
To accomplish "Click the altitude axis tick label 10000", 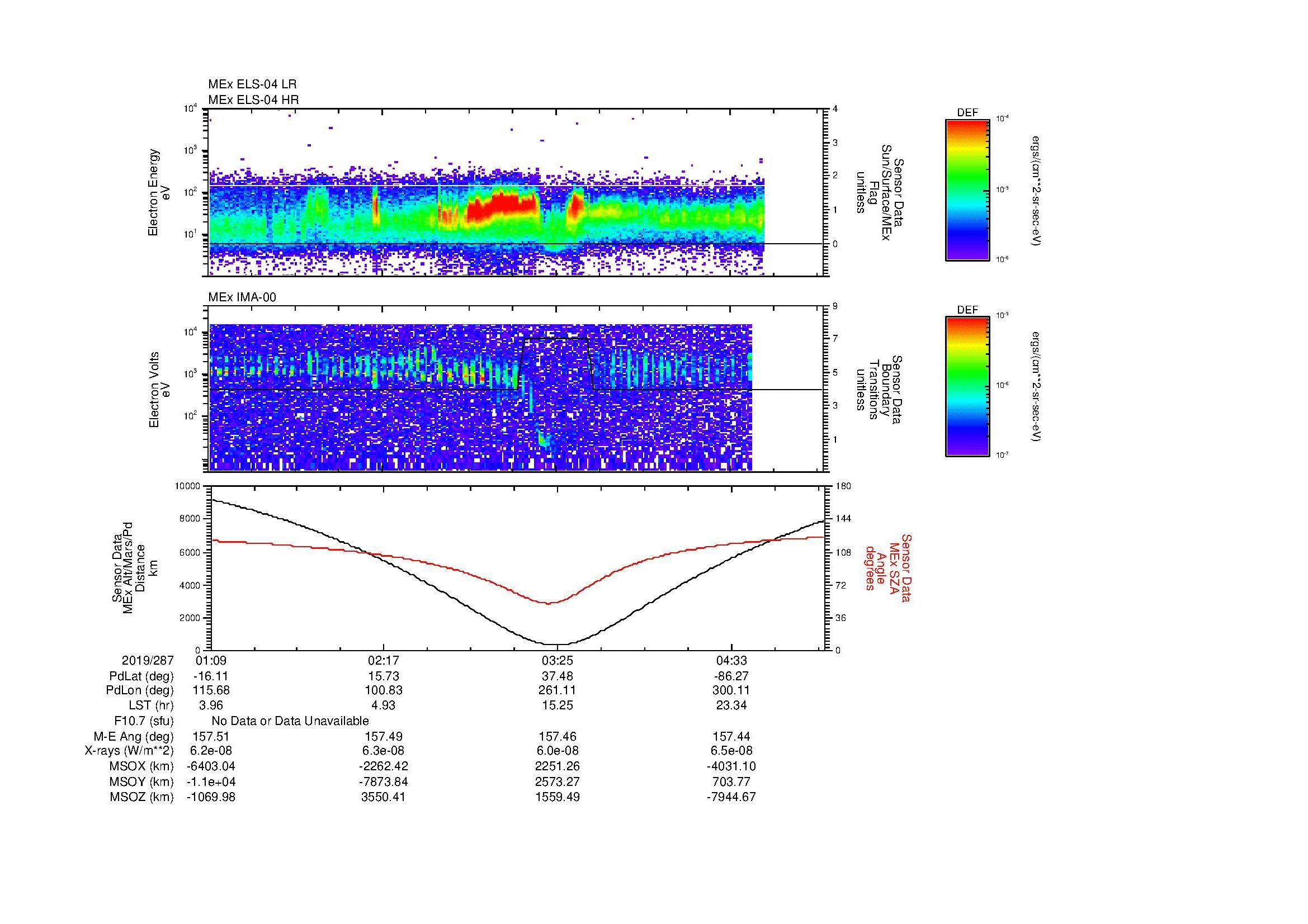I will (187, 487).
